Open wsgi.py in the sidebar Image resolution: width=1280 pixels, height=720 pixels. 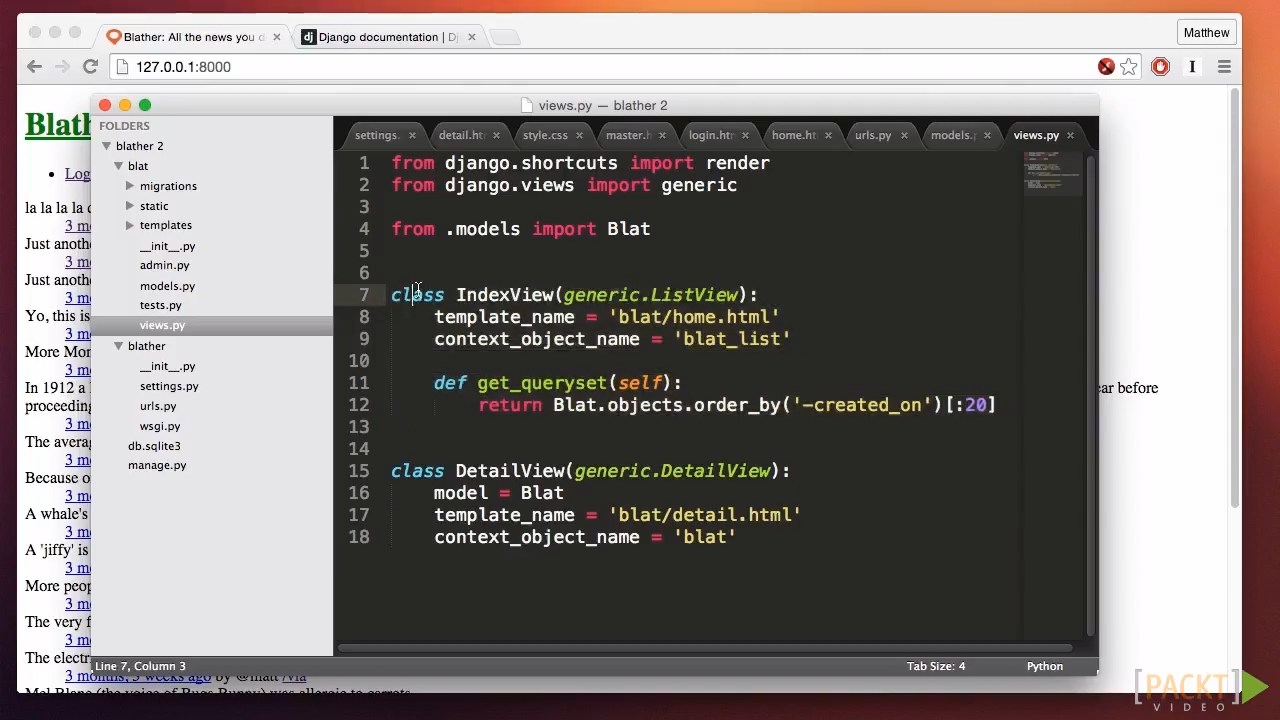(160, 426)
